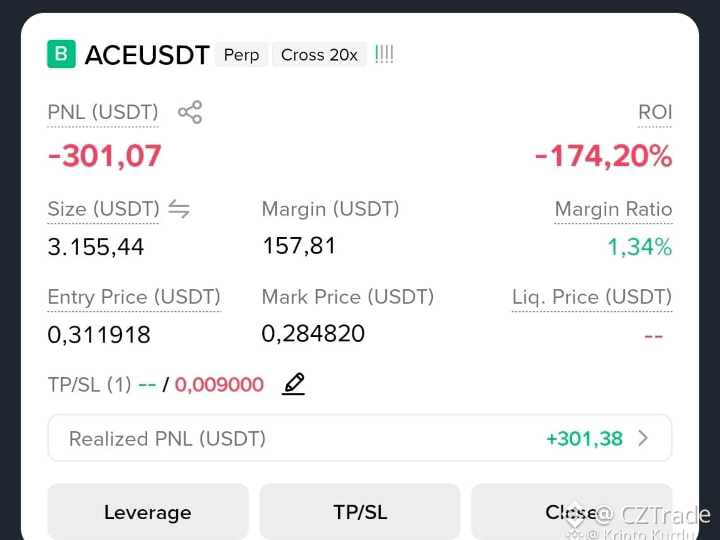Tap the Cross 20x tag
The image size is (720, 540).
[320, 55]
